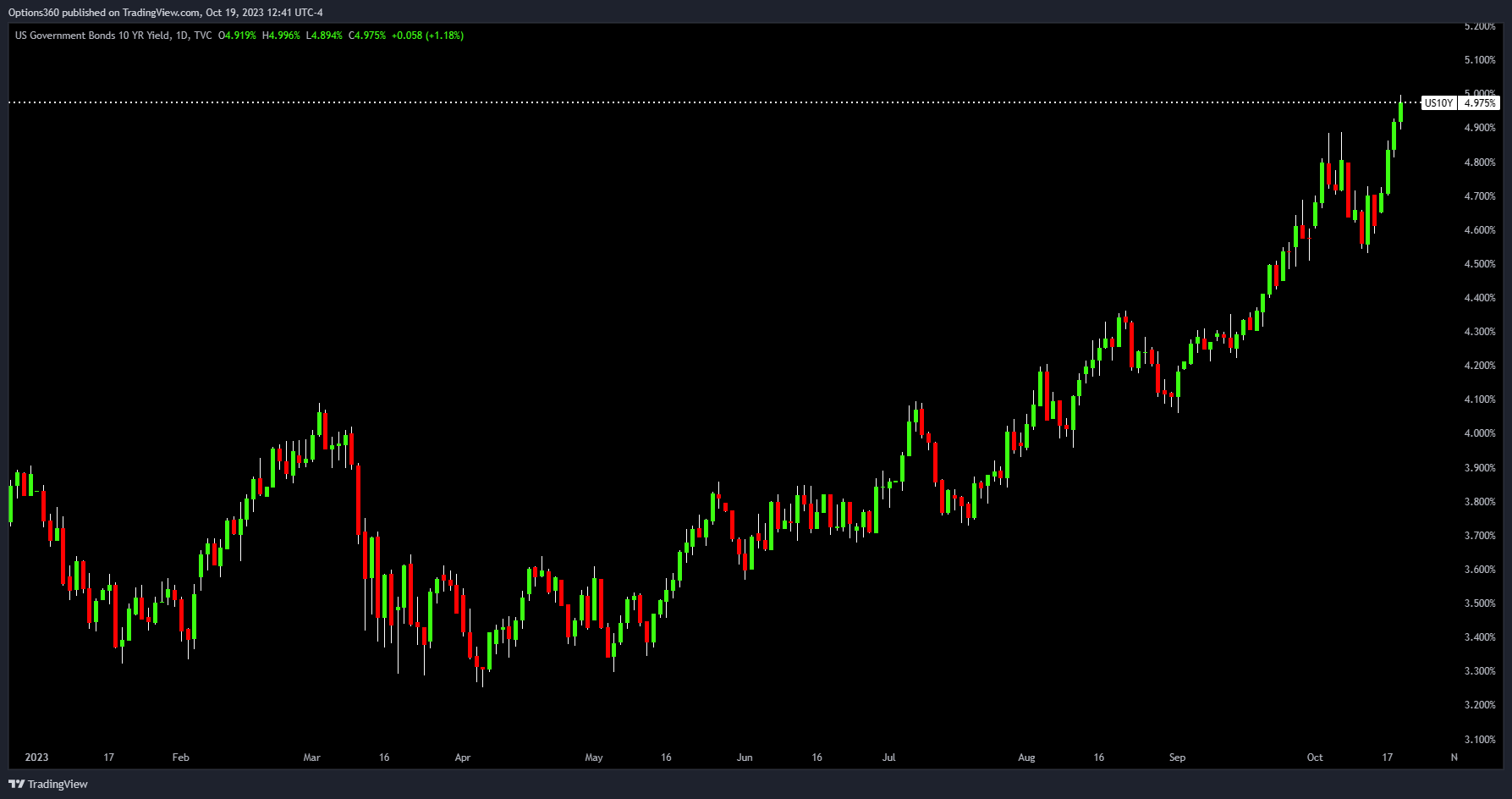Click the 3.700% price axis label
Viewport: 1512px width, 799px height.
coord(1480,536)
